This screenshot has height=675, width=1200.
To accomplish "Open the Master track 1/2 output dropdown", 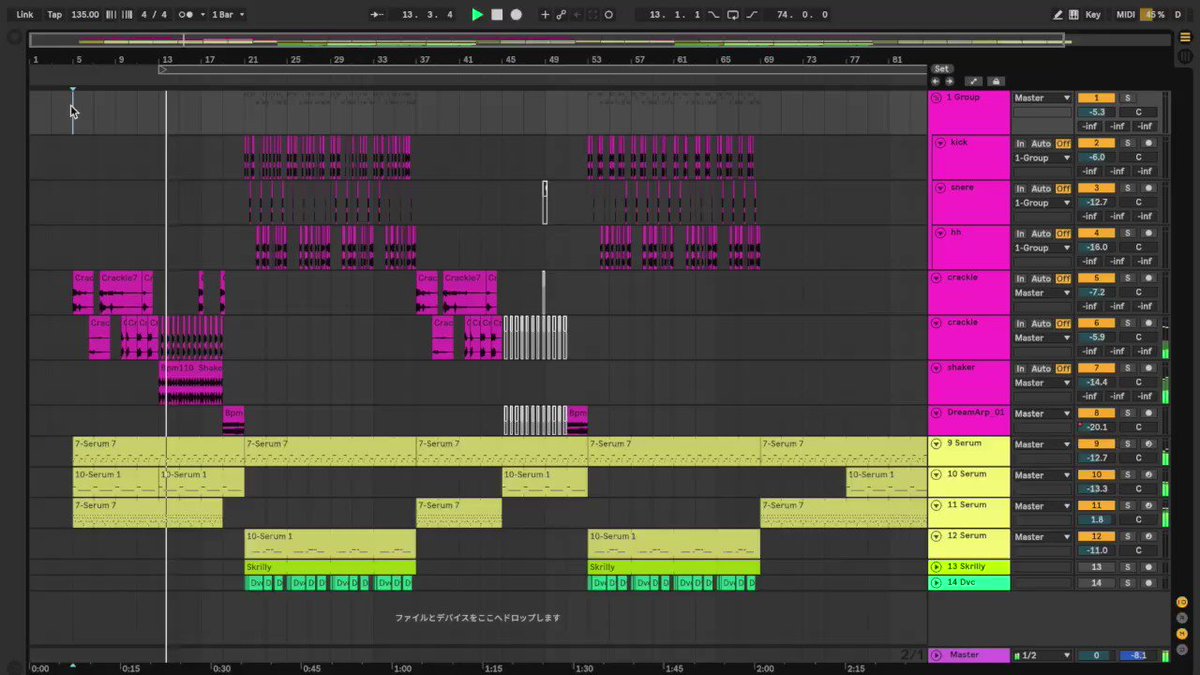I will [x=1043, y=655].
